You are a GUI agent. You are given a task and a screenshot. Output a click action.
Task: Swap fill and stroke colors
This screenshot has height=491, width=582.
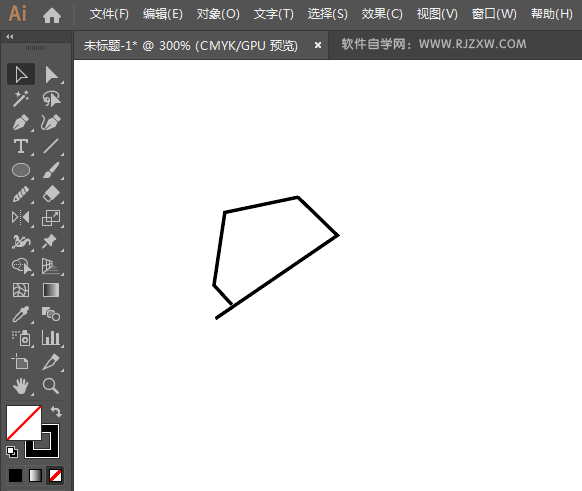click(56, 411)
